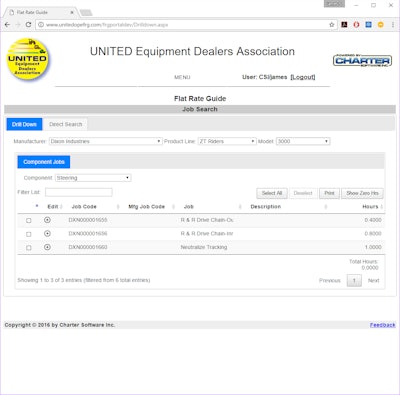Click the User: CSI\james text

click(264, 77)
